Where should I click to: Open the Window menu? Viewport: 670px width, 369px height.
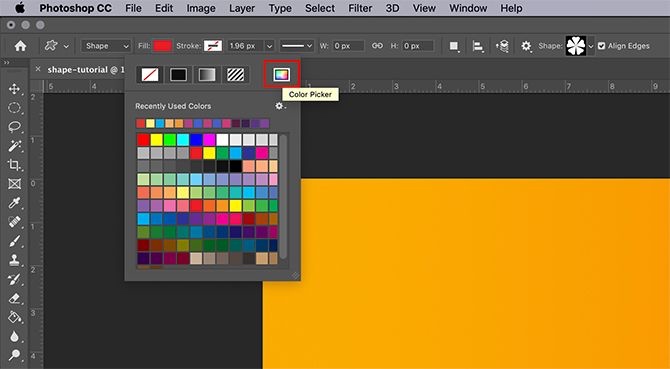pos(468,8)
